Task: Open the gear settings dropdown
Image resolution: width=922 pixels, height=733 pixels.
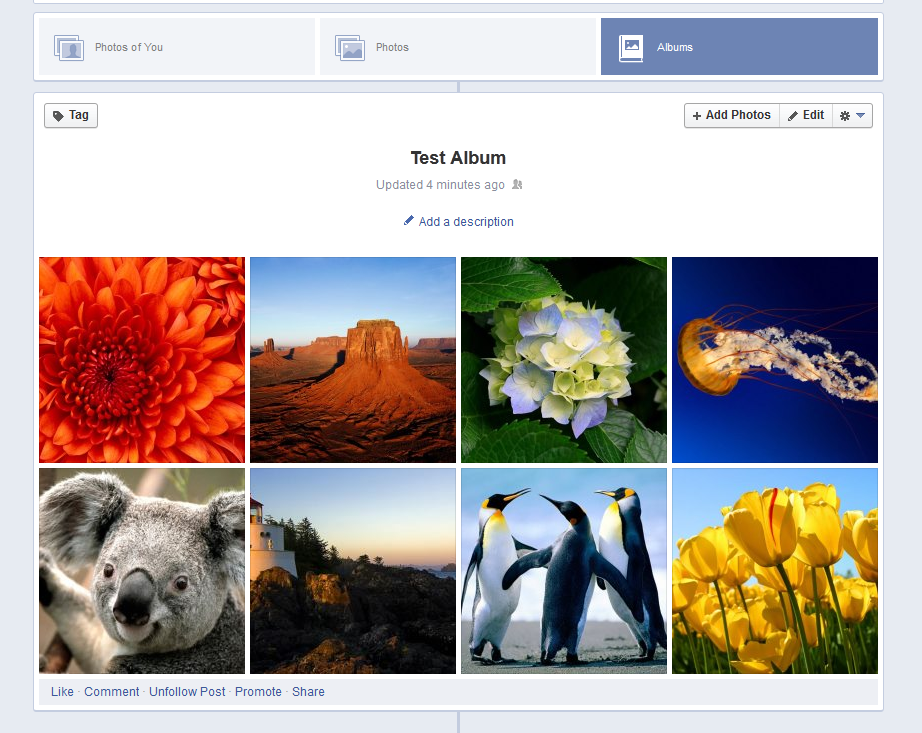Action: pos(853,115)
